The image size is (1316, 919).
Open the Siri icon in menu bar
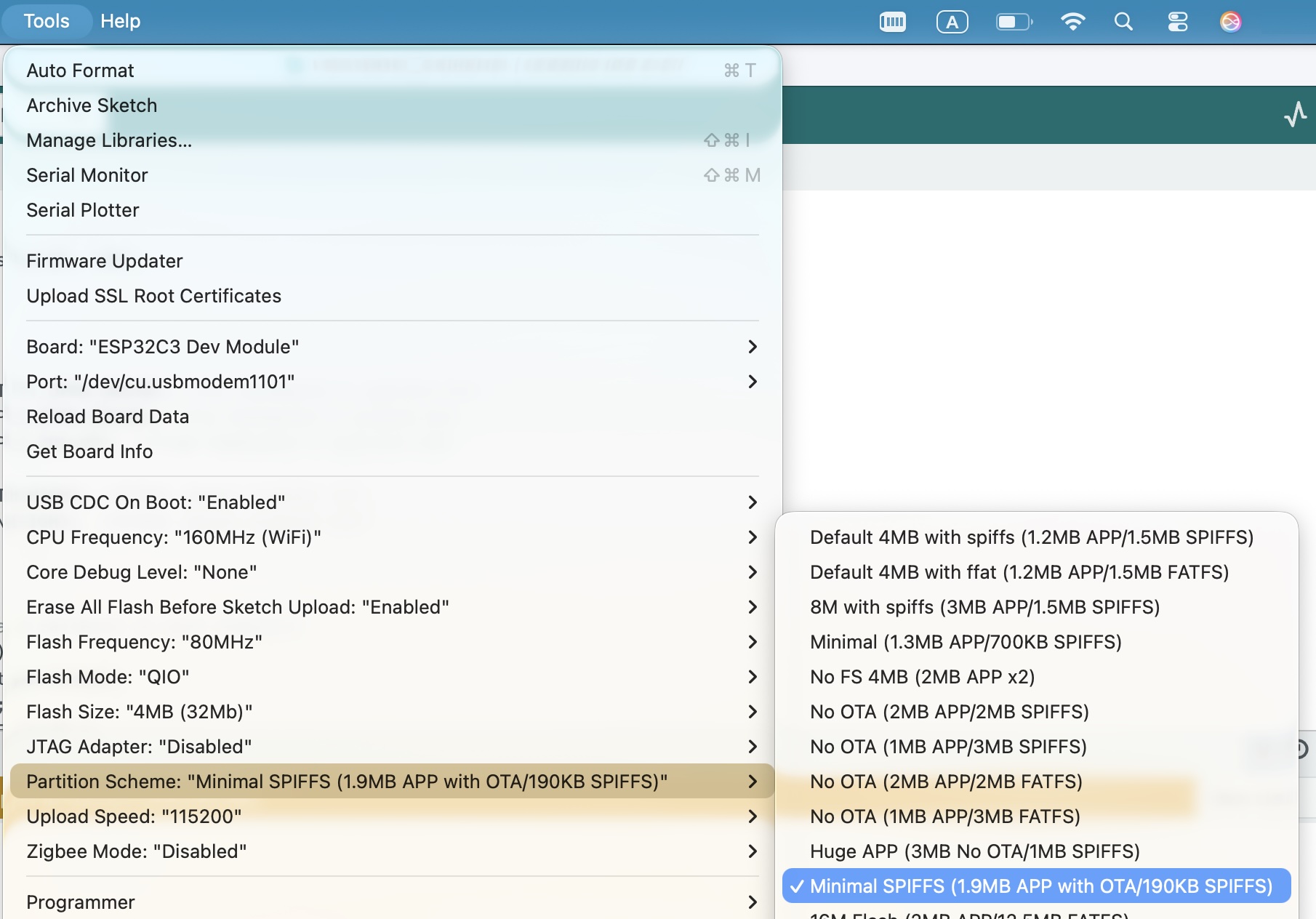click(1230, 22)
